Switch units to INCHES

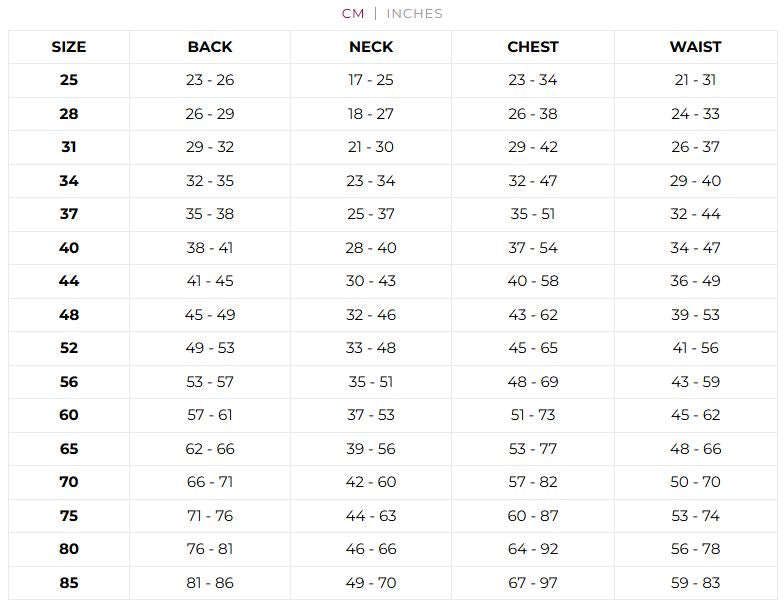tap(414, 14)
